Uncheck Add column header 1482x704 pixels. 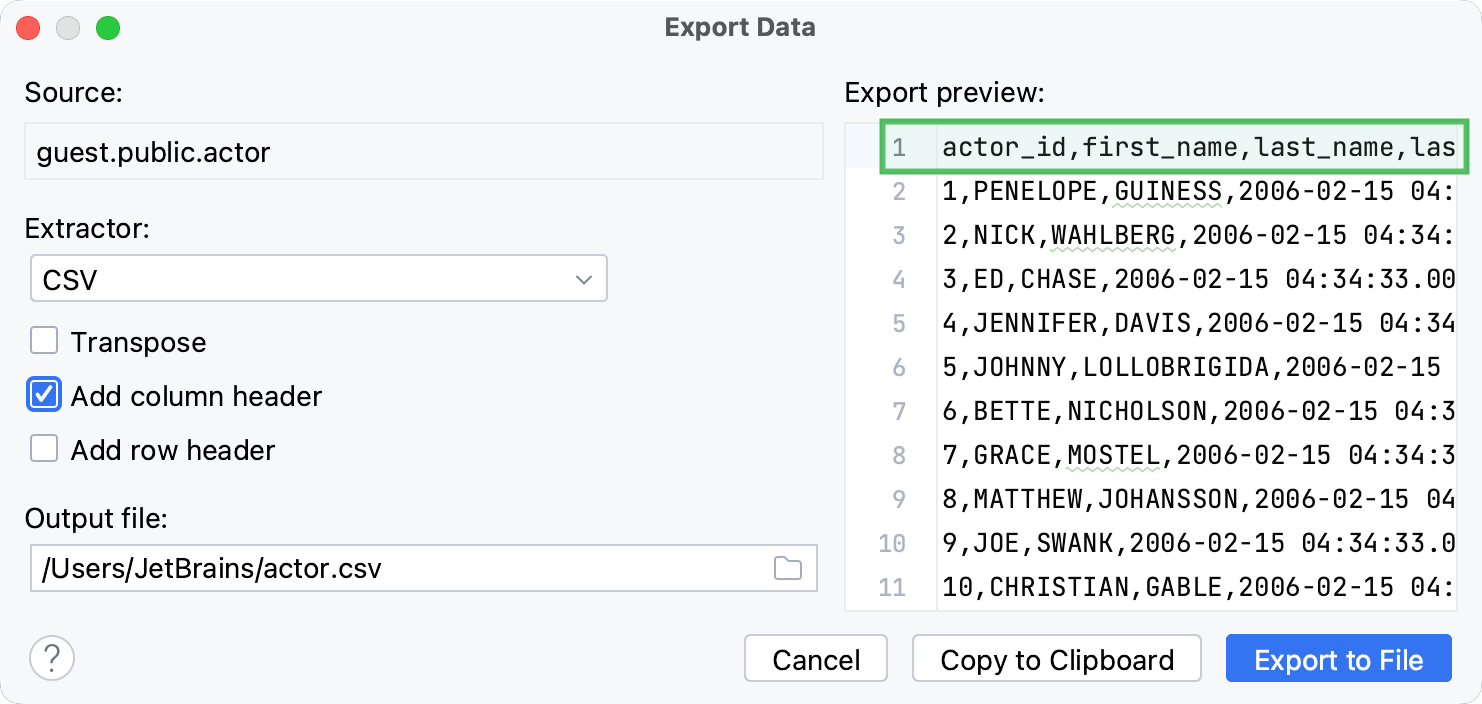point(44,395)
